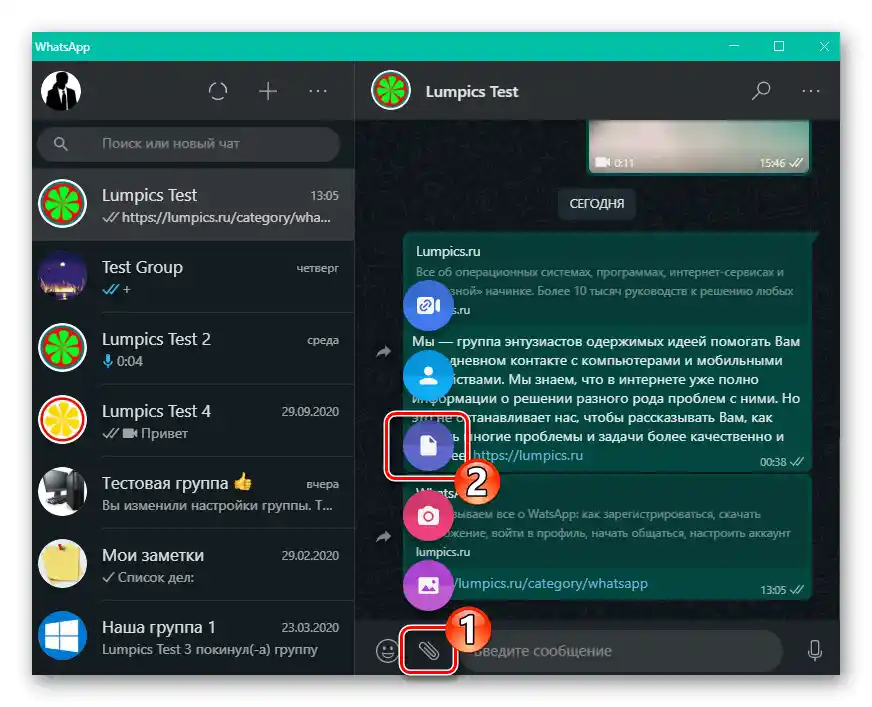Click the message input field
Image resolution: width=872 pixels, height=707 pixels.
coord(623,651)
